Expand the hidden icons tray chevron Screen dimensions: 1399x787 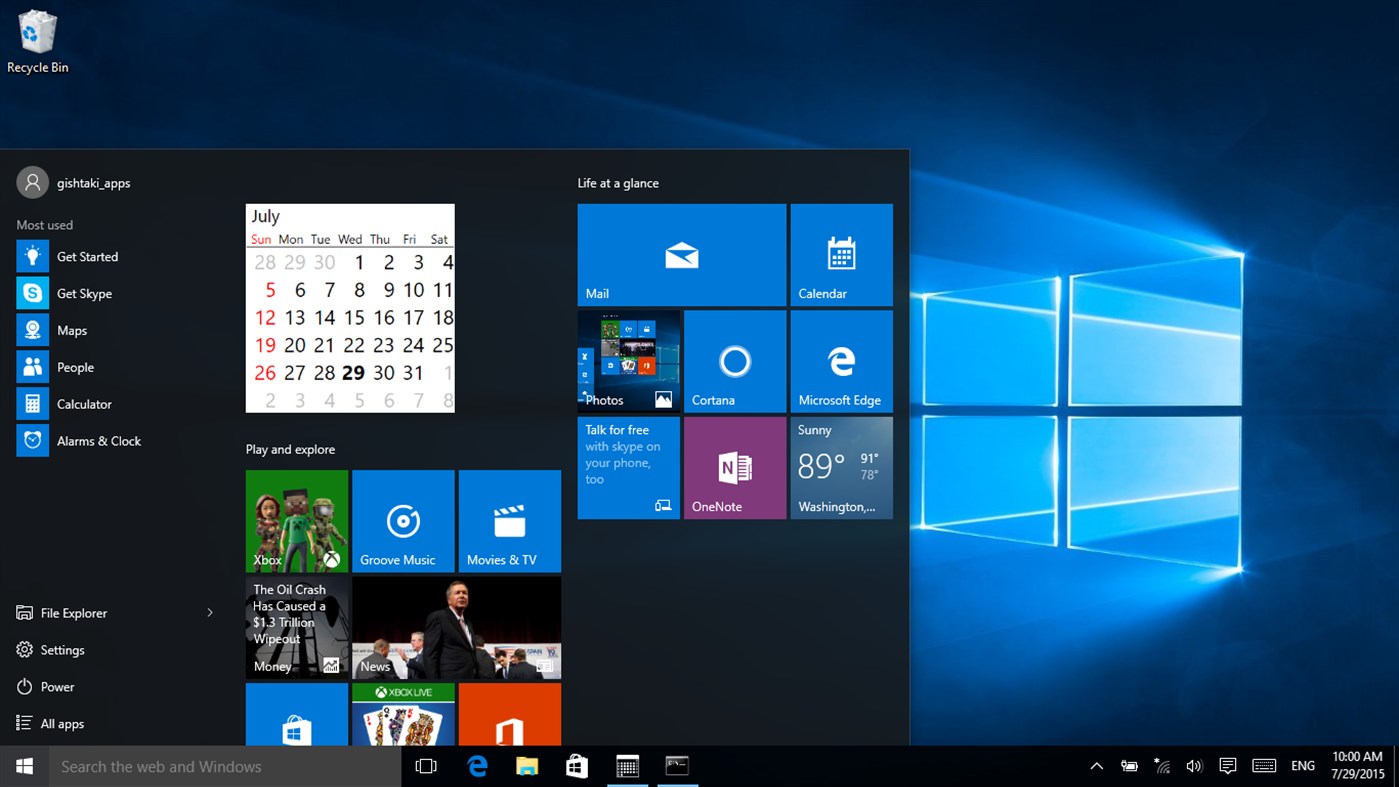(x=1096, y=765)
